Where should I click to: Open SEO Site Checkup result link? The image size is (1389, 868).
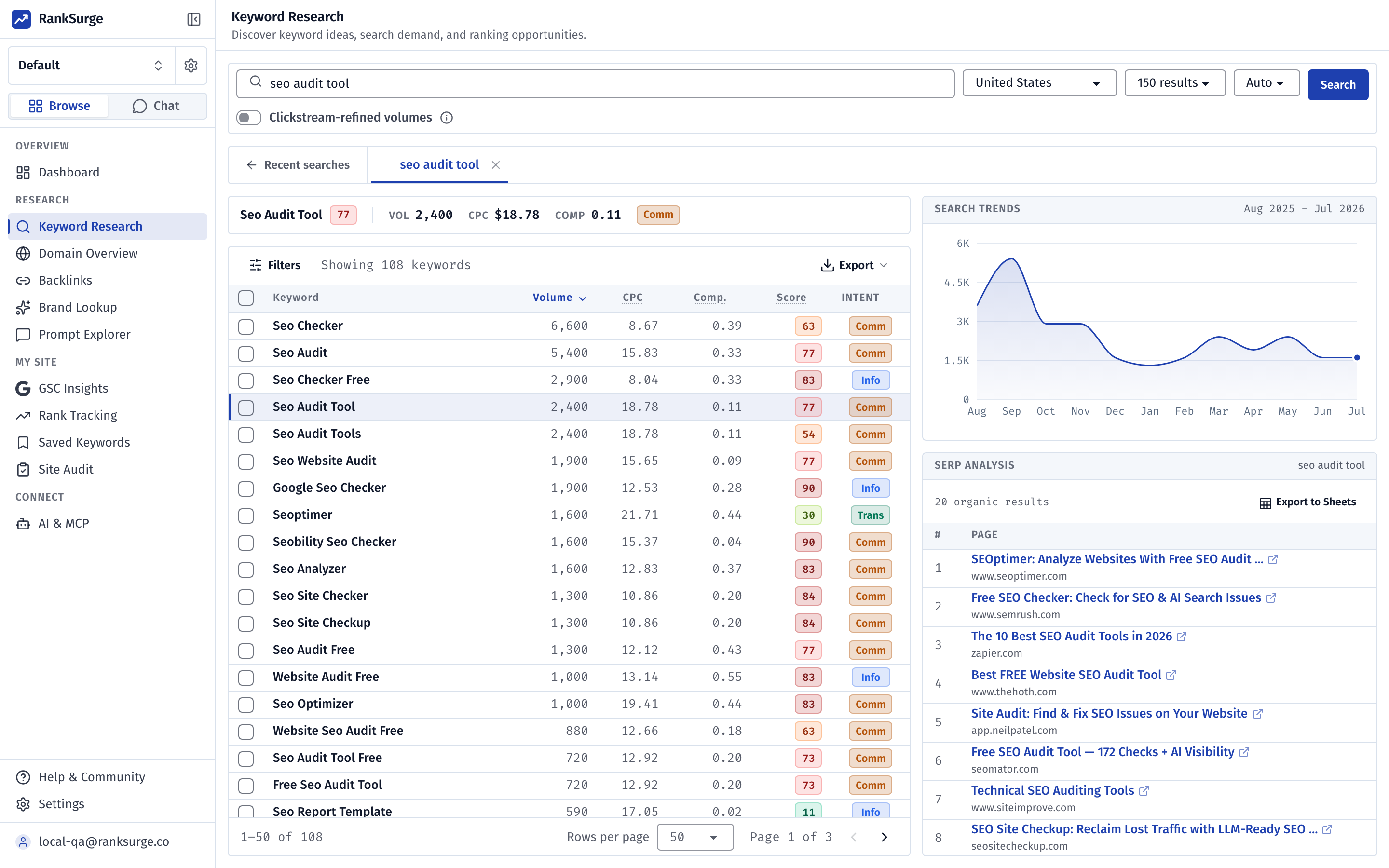pos(1144,829)
